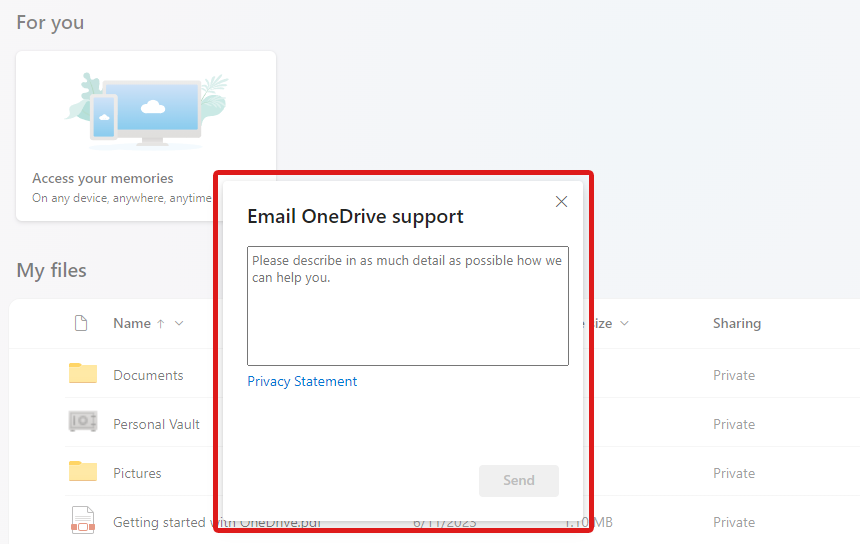Click the My files heading
Viewport: 860px width, 544px height.
click(52, 270)
